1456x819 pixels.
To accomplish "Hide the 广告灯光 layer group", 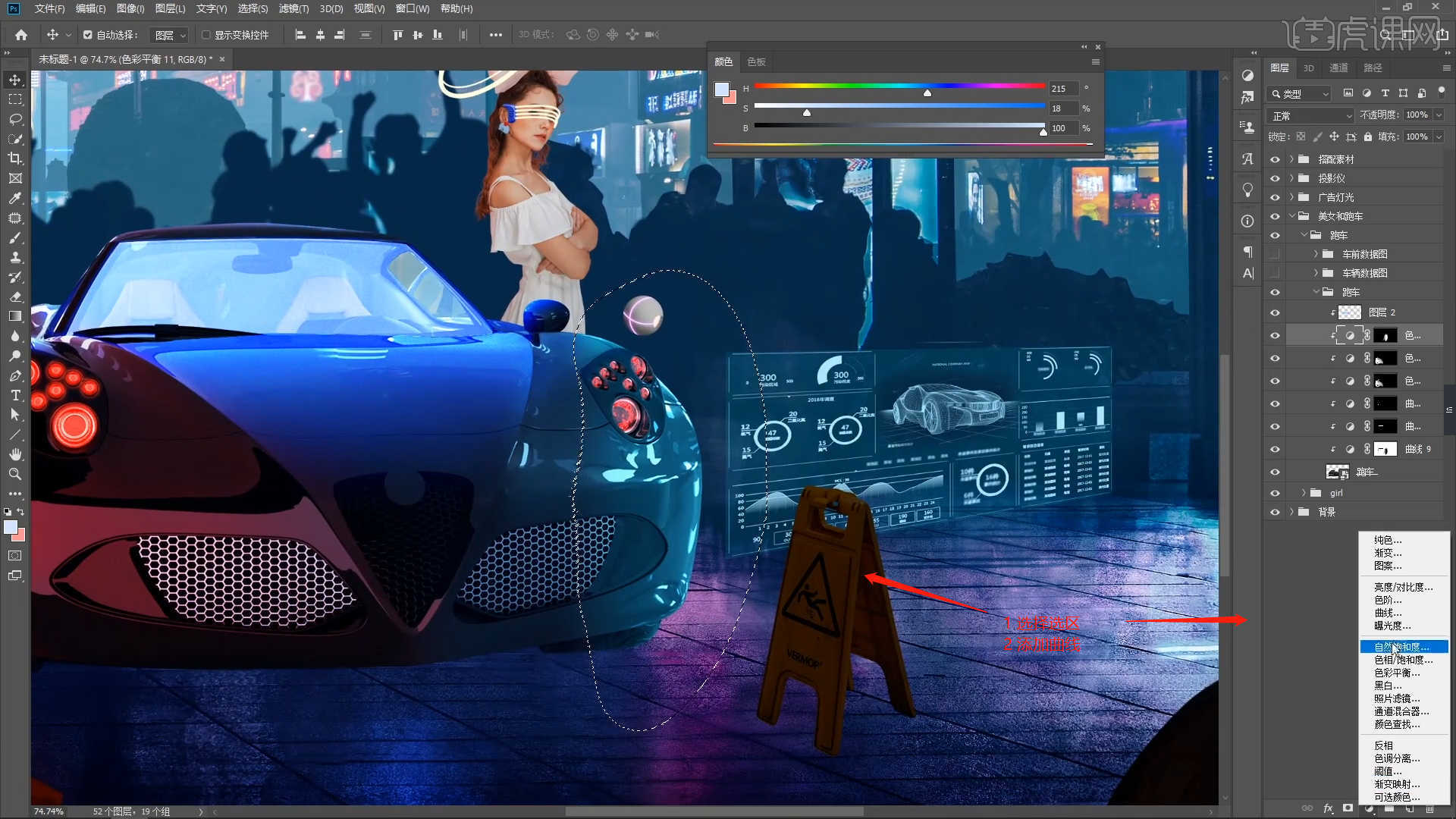I will 1275,197.
